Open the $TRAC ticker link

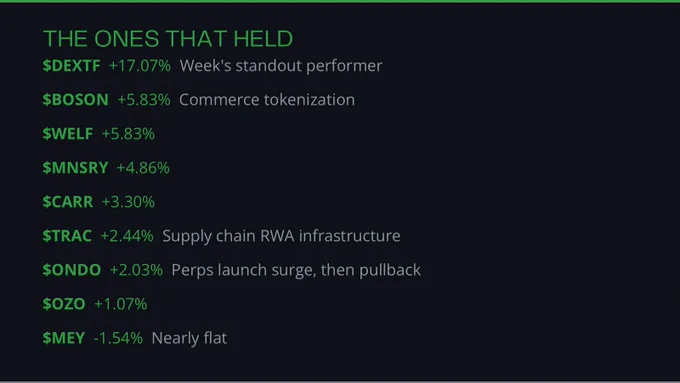tap(67, 236)
